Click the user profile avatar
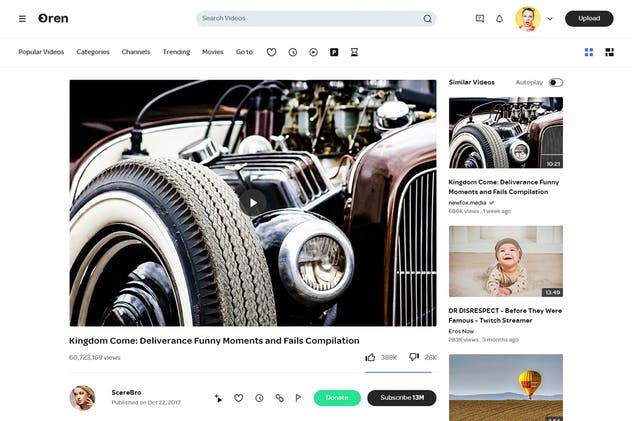632x421 pixels. click(528, 19)
